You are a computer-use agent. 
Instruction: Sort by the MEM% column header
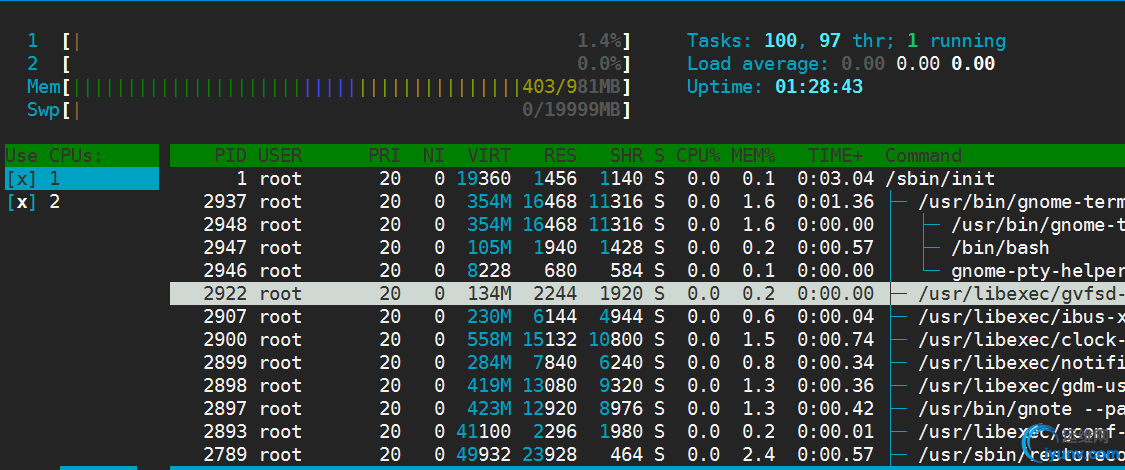(753, 156)
